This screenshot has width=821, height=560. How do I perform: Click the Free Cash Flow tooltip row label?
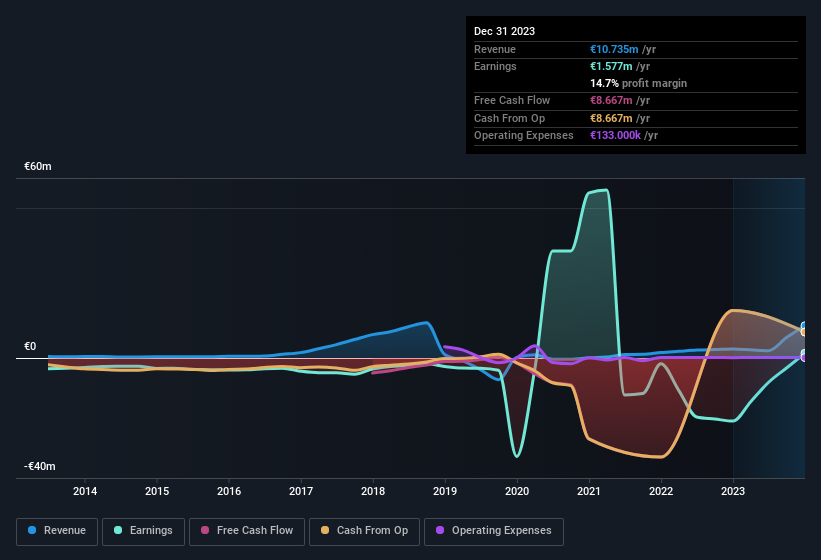pos(513,100)
